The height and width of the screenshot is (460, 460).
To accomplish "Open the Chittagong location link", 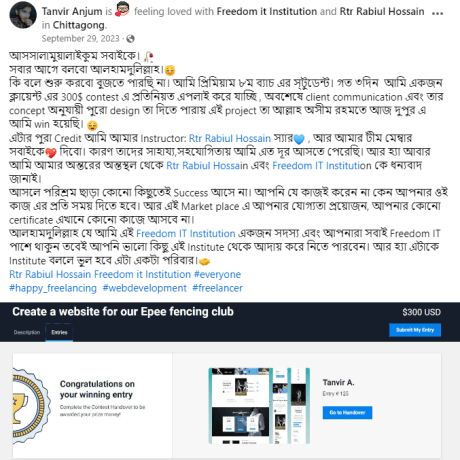I will click(x=79, y=25).
